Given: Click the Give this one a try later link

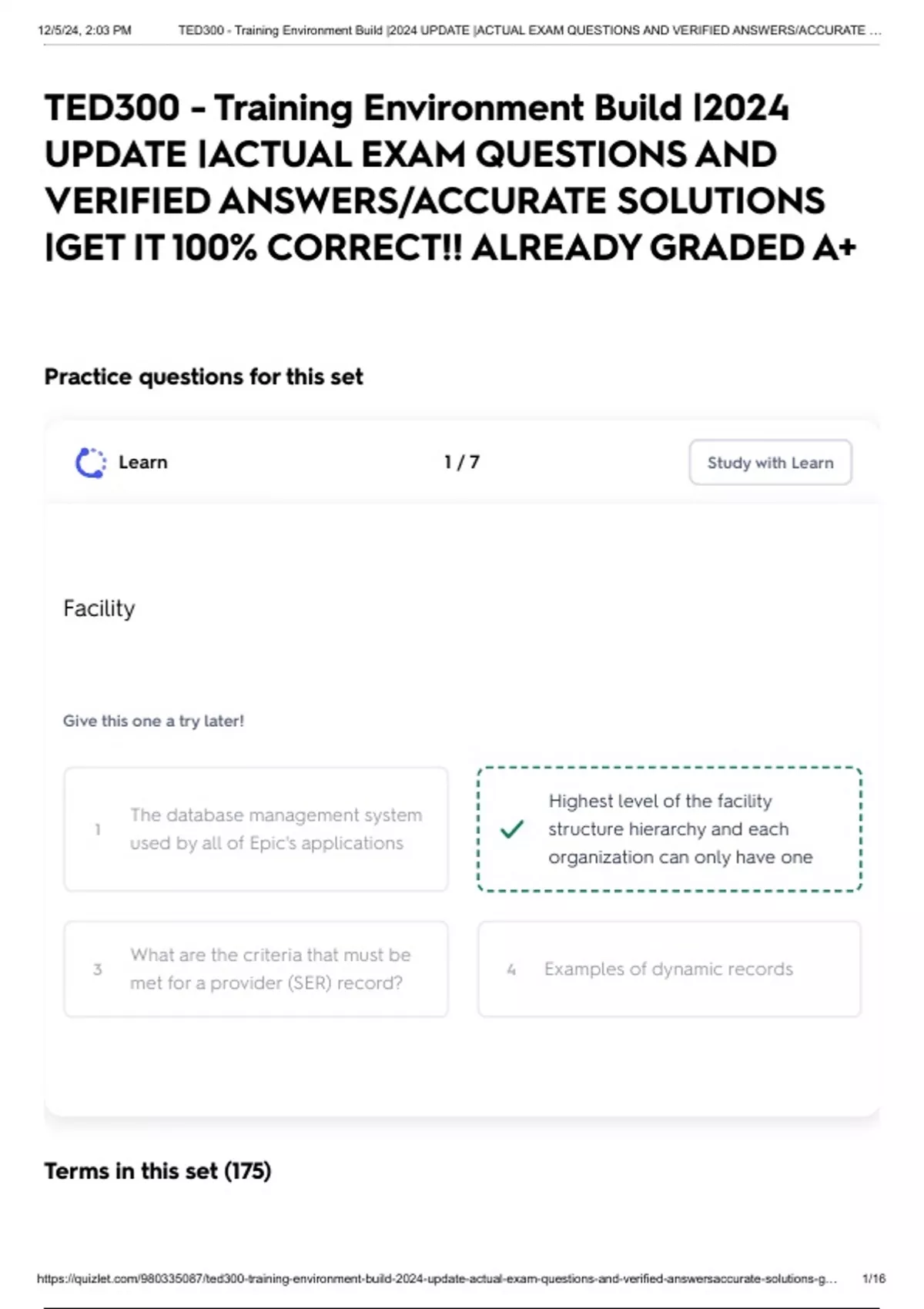Looking at the screenshot, I should click(x=153, y=721).
